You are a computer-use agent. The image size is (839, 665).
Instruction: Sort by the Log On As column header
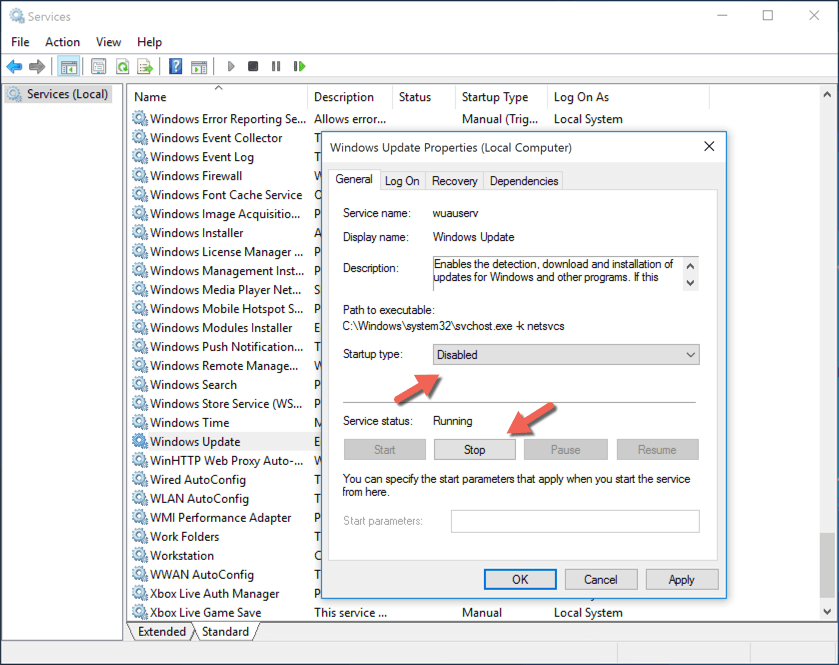[x=628, y=97]
